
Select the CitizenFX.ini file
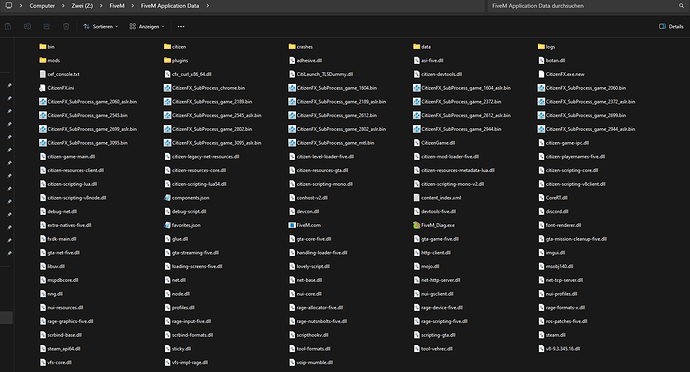click(57, 88)
